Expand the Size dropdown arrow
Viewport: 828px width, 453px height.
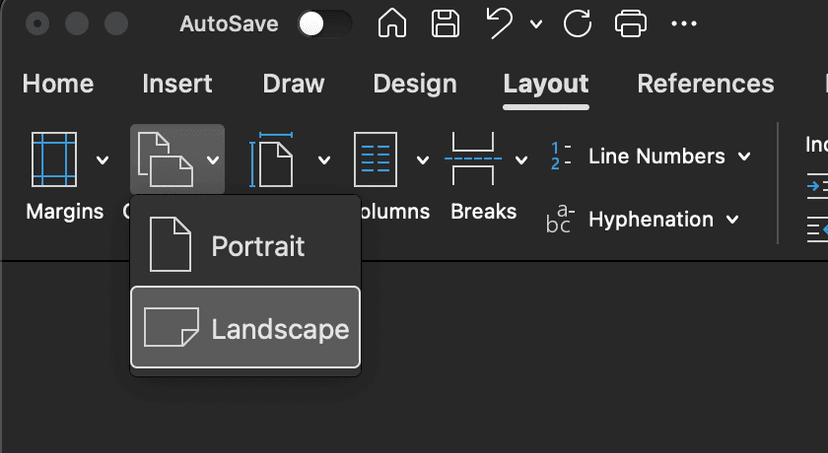pyautogui.click(x=323, y=159)
